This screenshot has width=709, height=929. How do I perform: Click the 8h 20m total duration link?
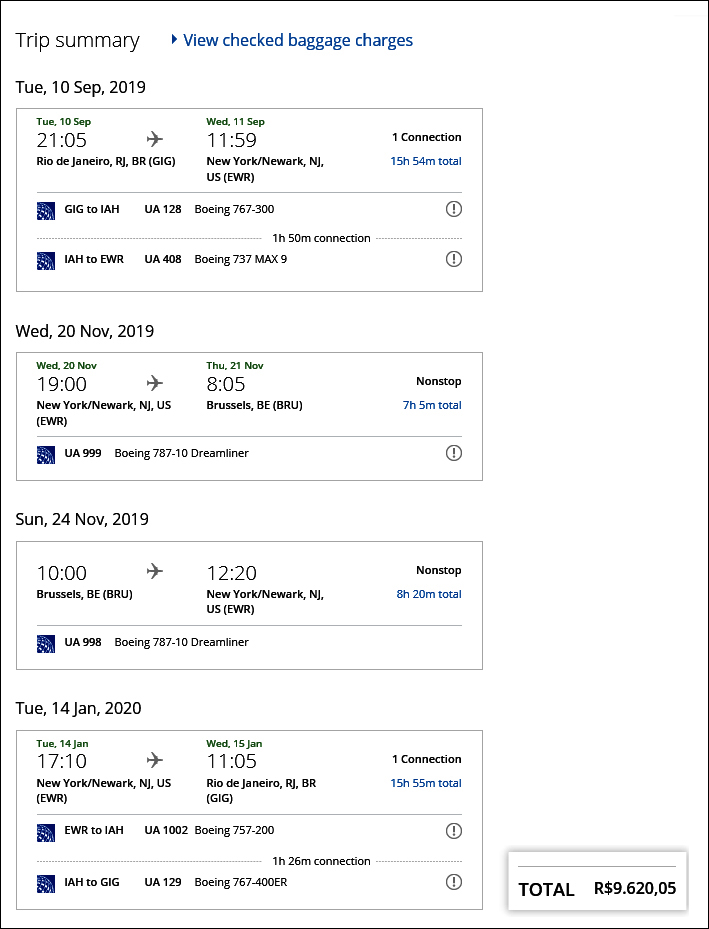click(429, 594)
